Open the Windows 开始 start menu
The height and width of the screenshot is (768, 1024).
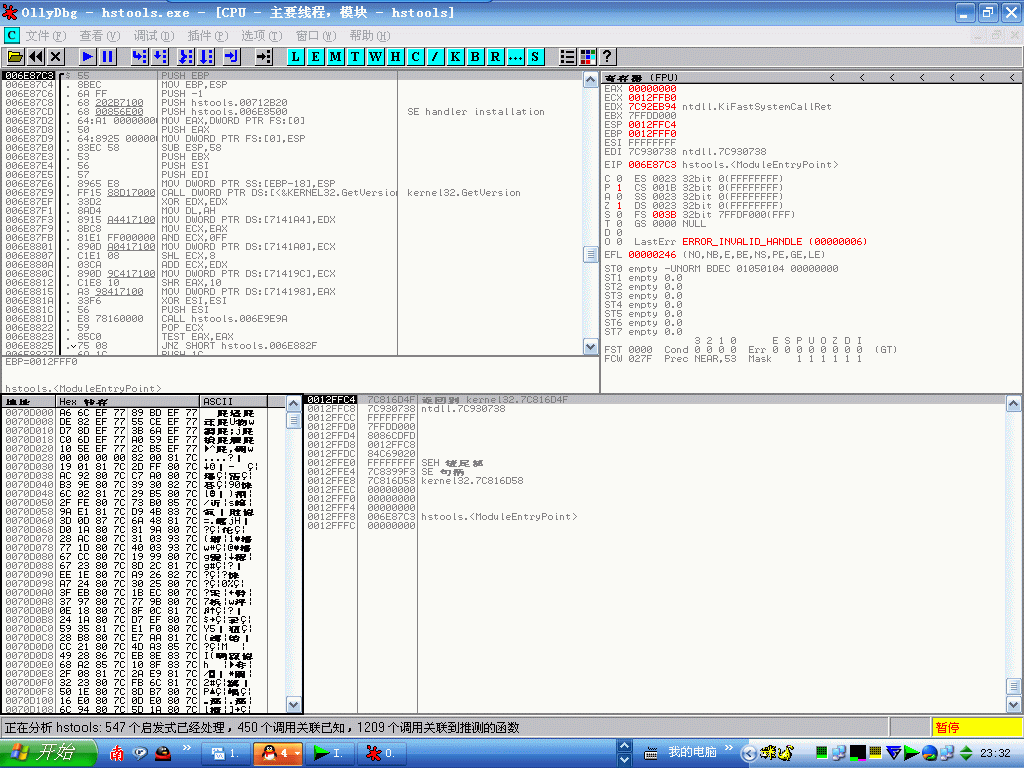[48, 753]
